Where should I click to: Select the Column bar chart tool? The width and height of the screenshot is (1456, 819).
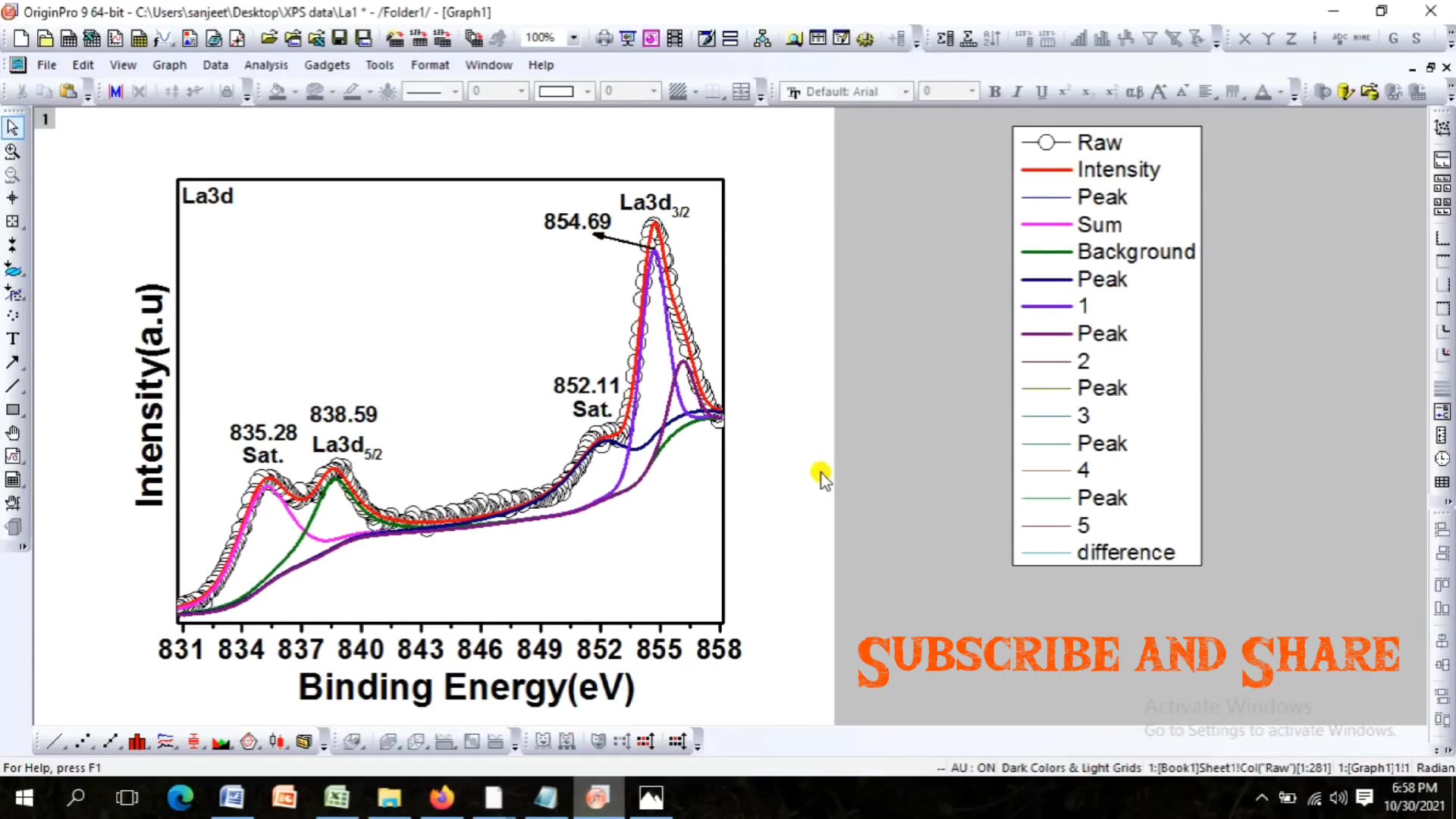point(137,741)
